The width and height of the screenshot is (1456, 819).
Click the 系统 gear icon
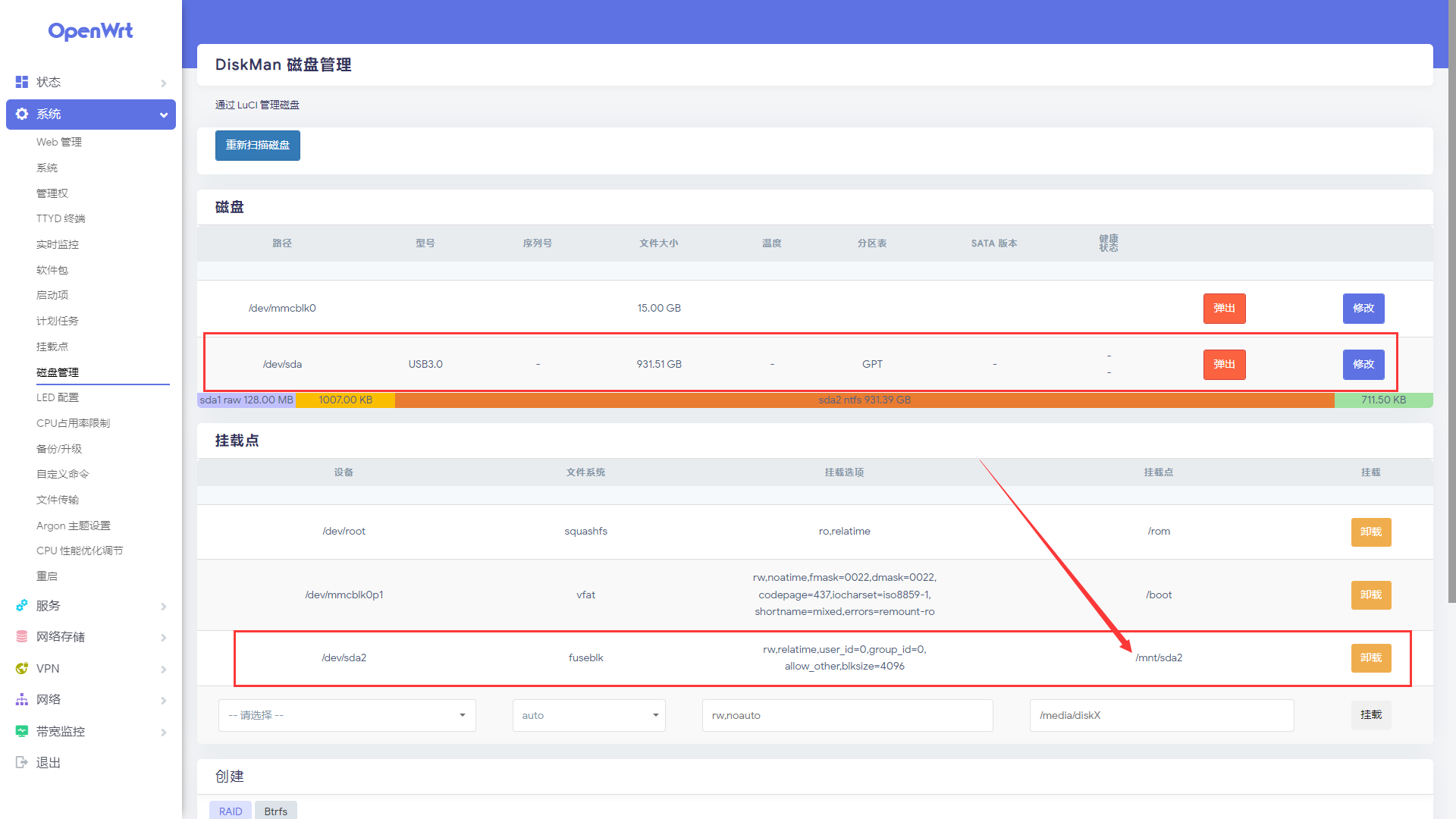tap(22, 114)
